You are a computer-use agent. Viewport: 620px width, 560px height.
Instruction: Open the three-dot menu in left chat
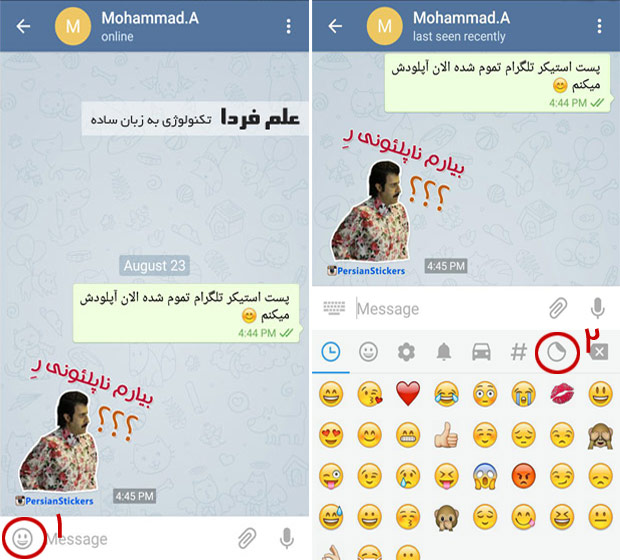point(289,26)
